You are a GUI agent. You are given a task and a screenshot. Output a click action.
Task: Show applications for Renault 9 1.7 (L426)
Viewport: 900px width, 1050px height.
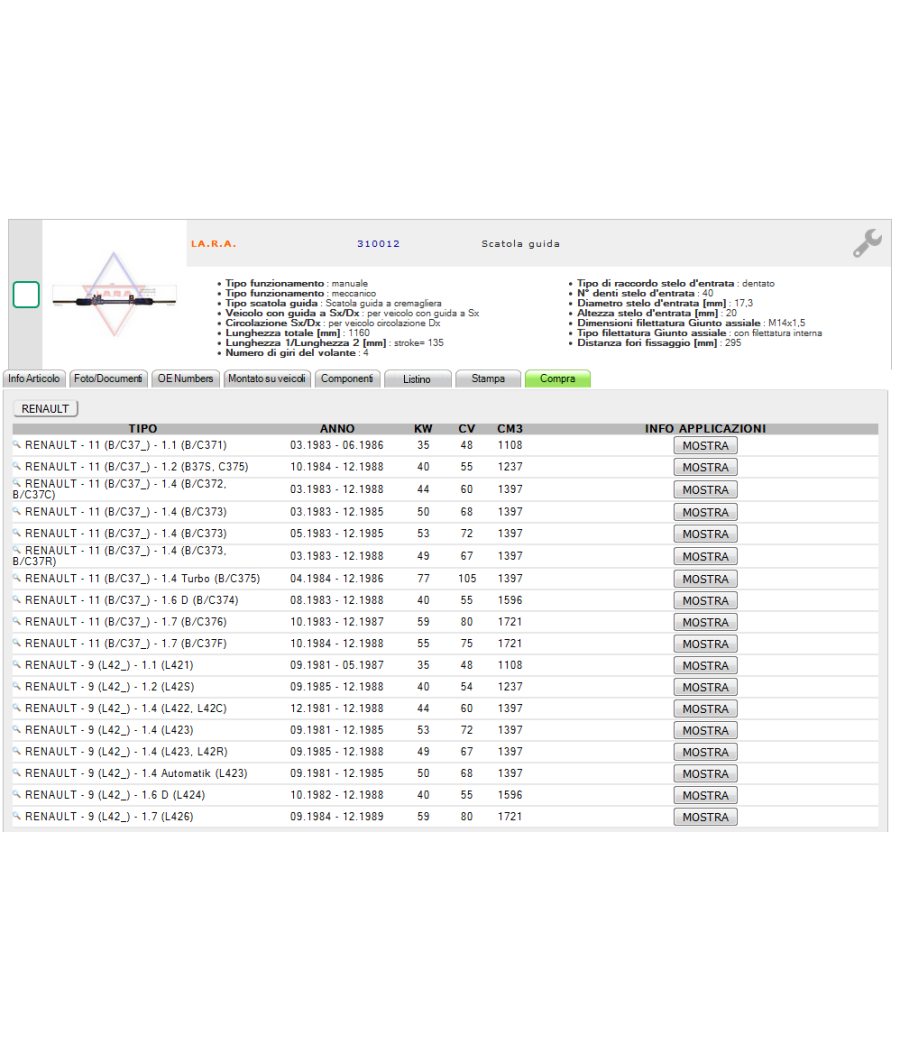click(x=705, y=817)
